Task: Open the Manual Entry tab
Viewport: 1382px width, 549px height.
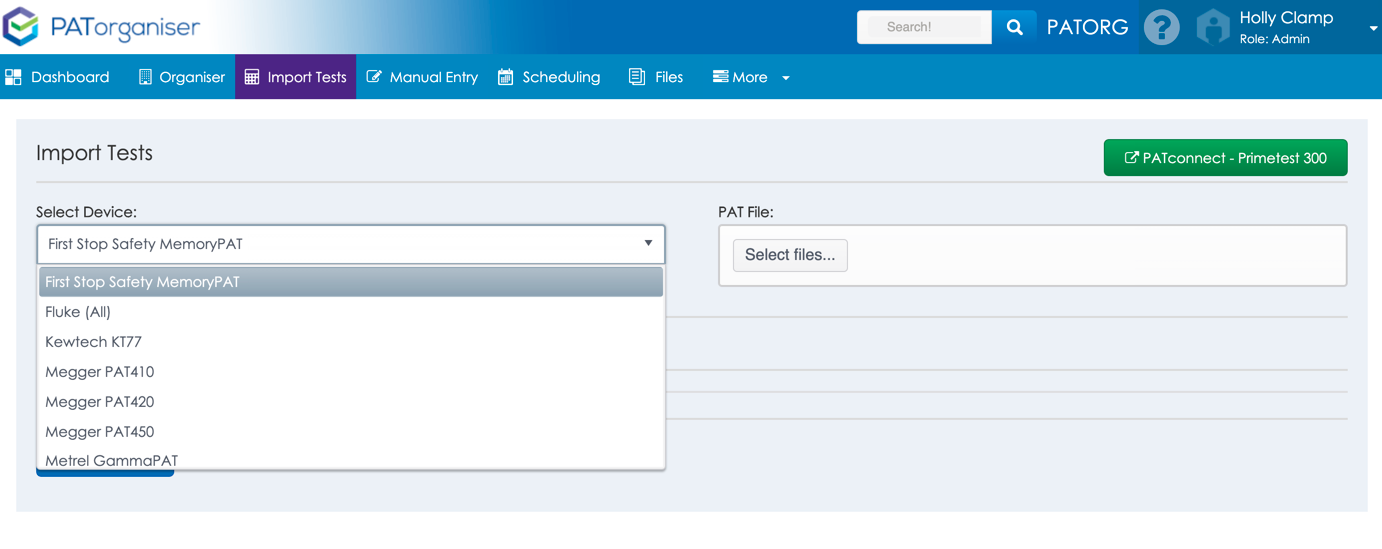Action: pos(422,77)
